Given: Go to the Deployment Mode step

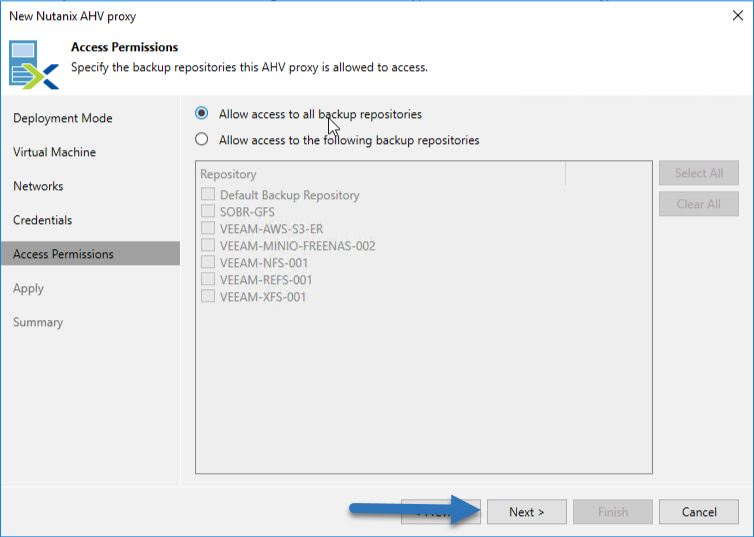Looking at the screenshot, I should pos(63,118).
